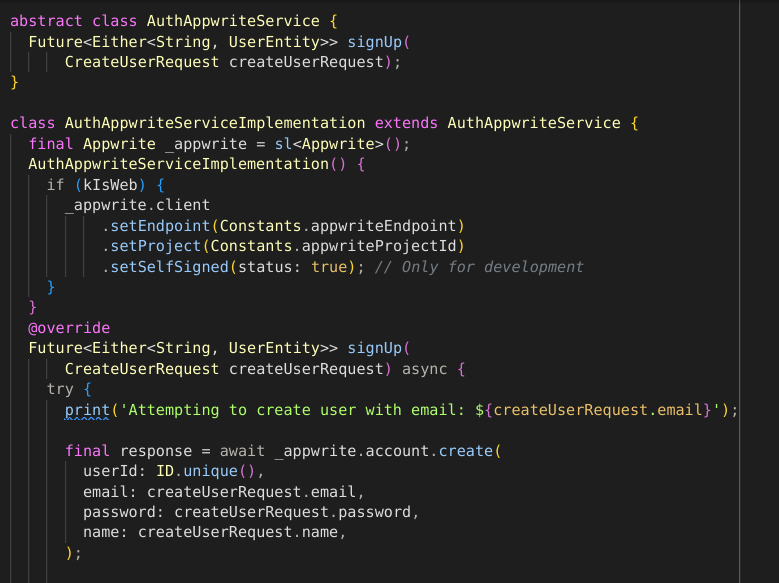Click 'AuthAppwriteService' in the abstract class declaration
The image size is (779, 583).
233,21
